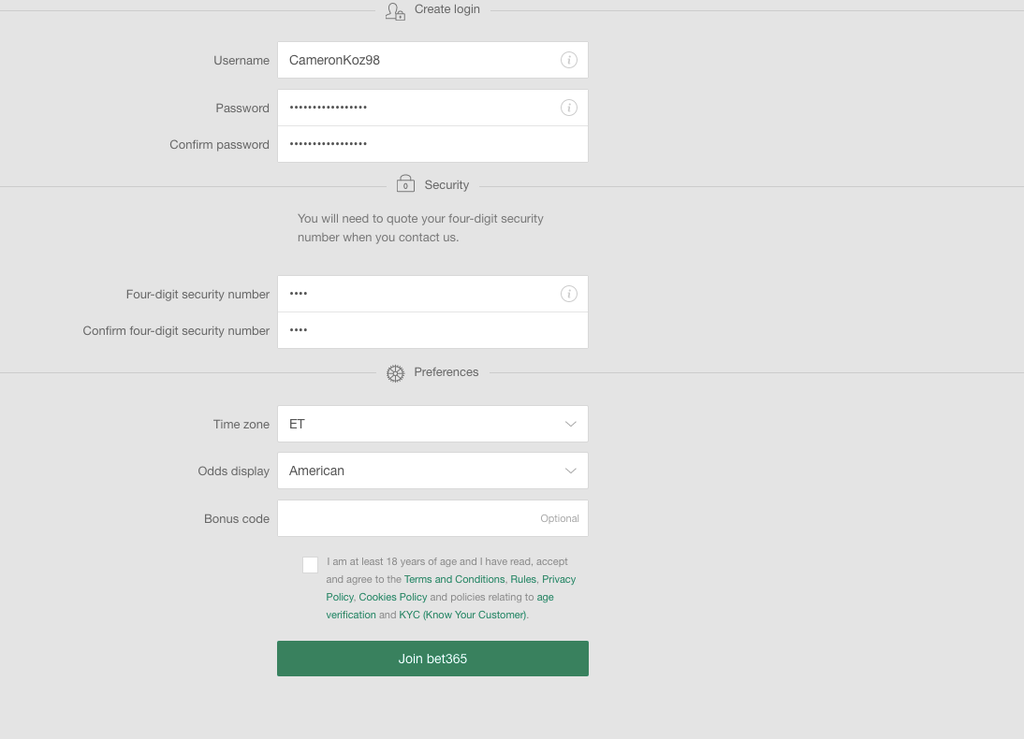This screenshot has width=1024, height=739.
Task: Click the Password info icon
Action: [569, 108]
